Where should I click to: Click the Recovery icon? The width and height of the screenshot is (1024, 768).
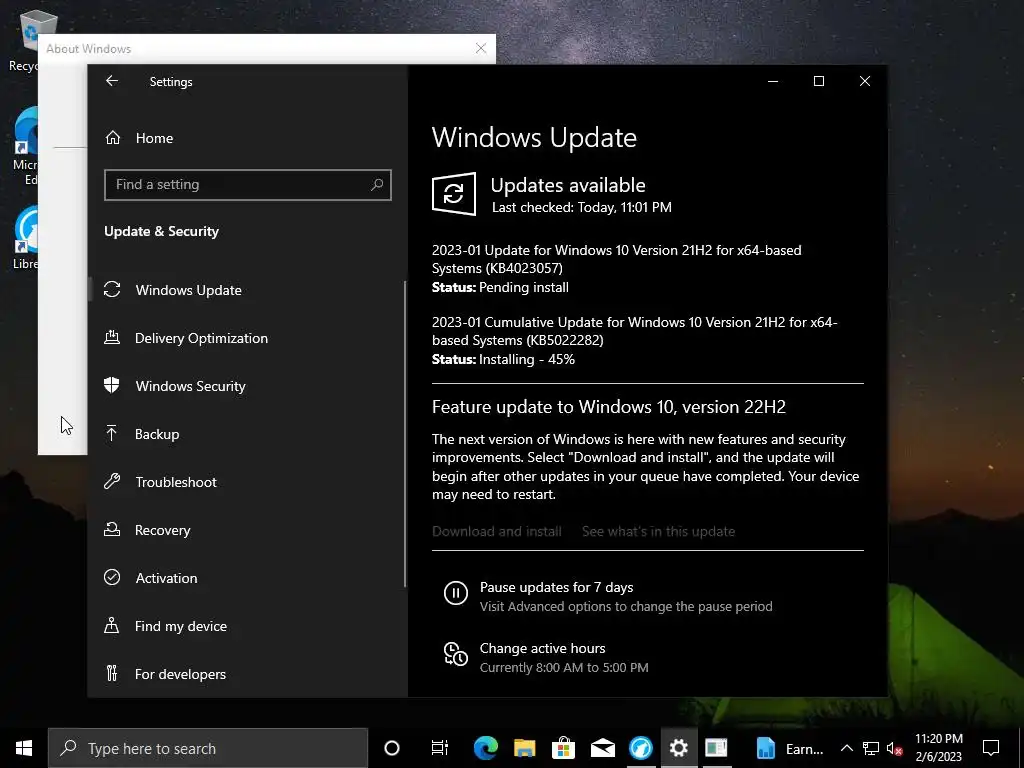112,529
